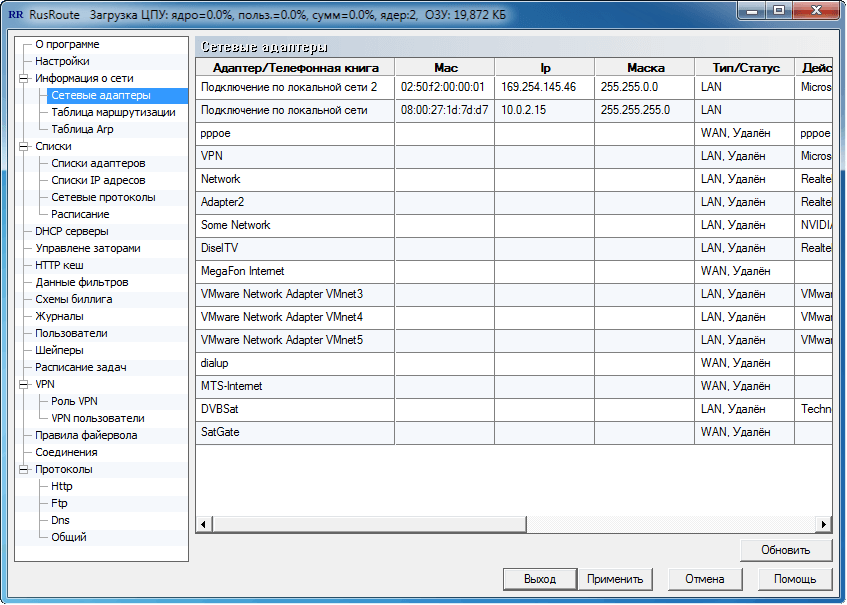Sort by the Mac column header

click(445, 68)
